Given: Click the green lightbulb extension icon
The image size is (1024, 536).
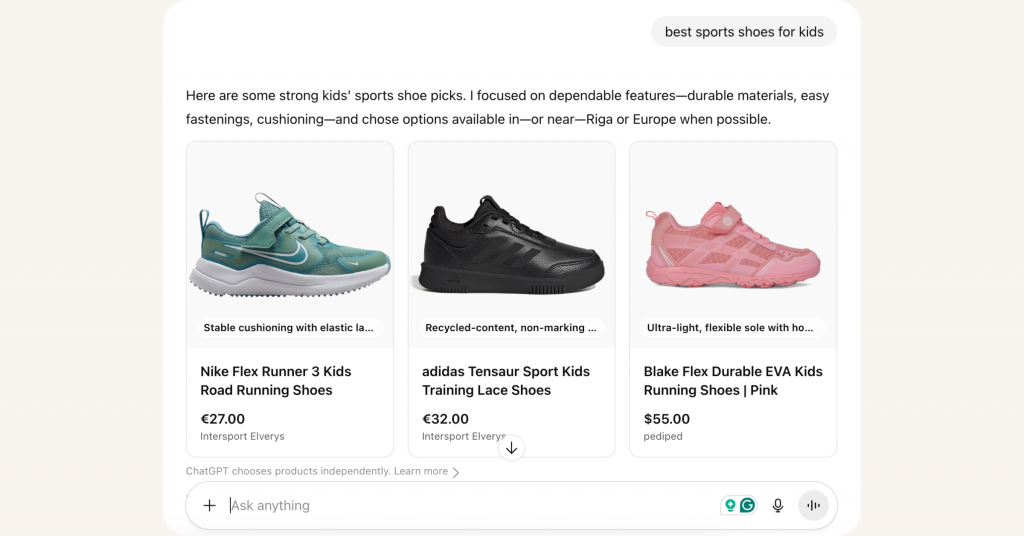Looking at the screenshot, I should pyautogui.click(x=730, y=505).
